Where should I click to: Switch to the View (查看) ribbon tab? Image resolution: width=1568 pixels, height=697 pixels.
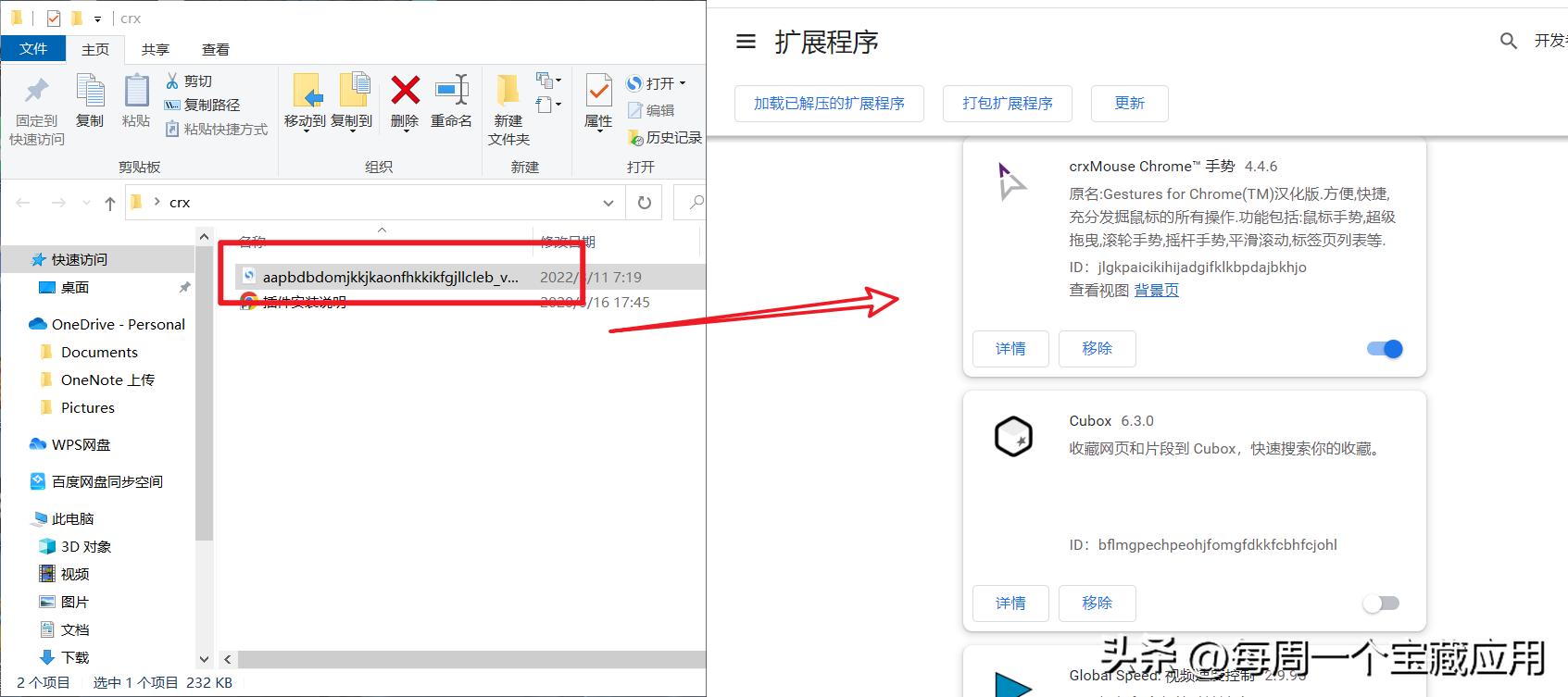click(216, 50)
